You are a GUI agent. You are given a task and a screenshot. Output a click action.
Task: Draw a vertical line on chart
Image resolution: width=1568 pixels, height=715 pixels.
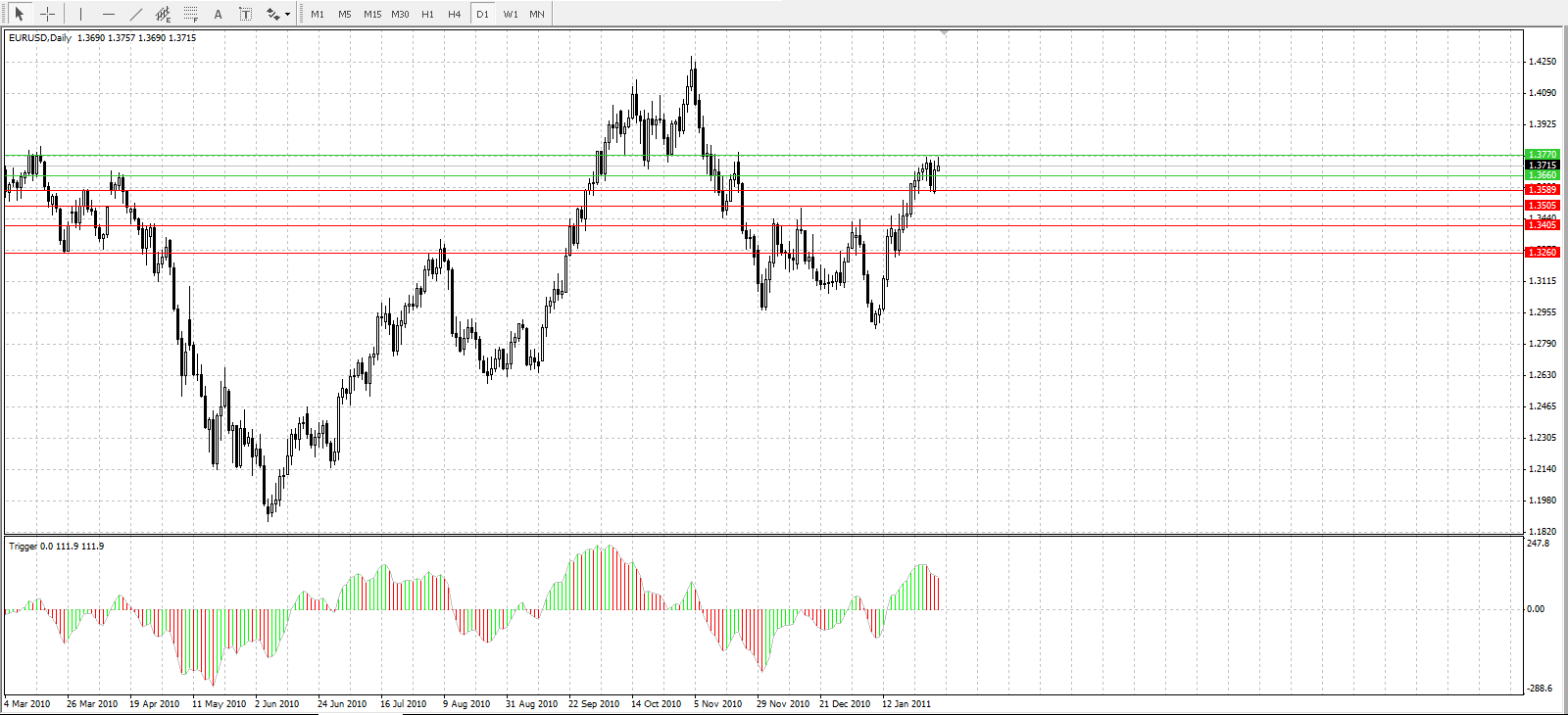pyautogui.click(x=80, y=14)
